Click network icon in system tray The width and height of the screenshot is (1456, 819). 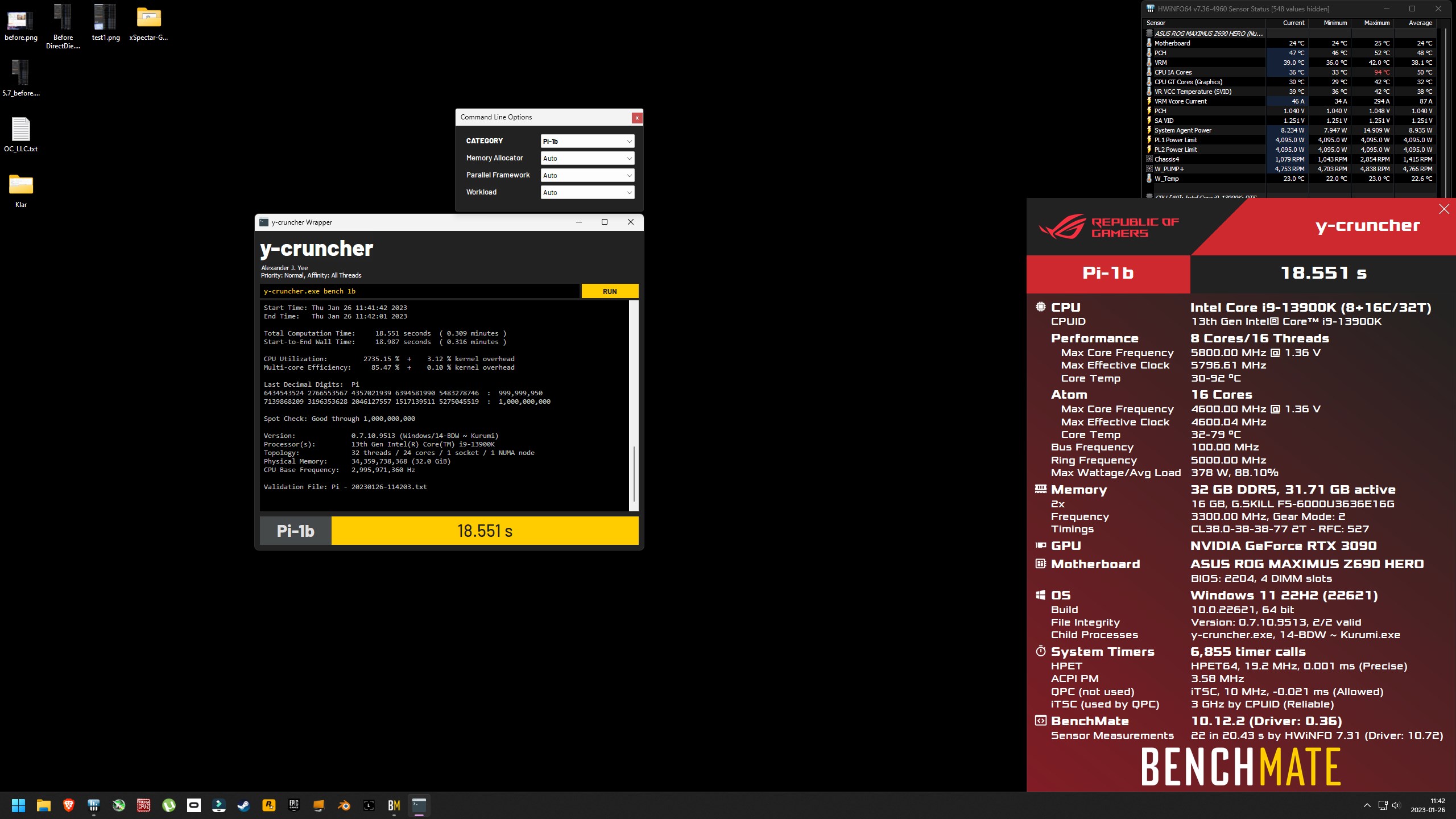tap(1383, 805)
